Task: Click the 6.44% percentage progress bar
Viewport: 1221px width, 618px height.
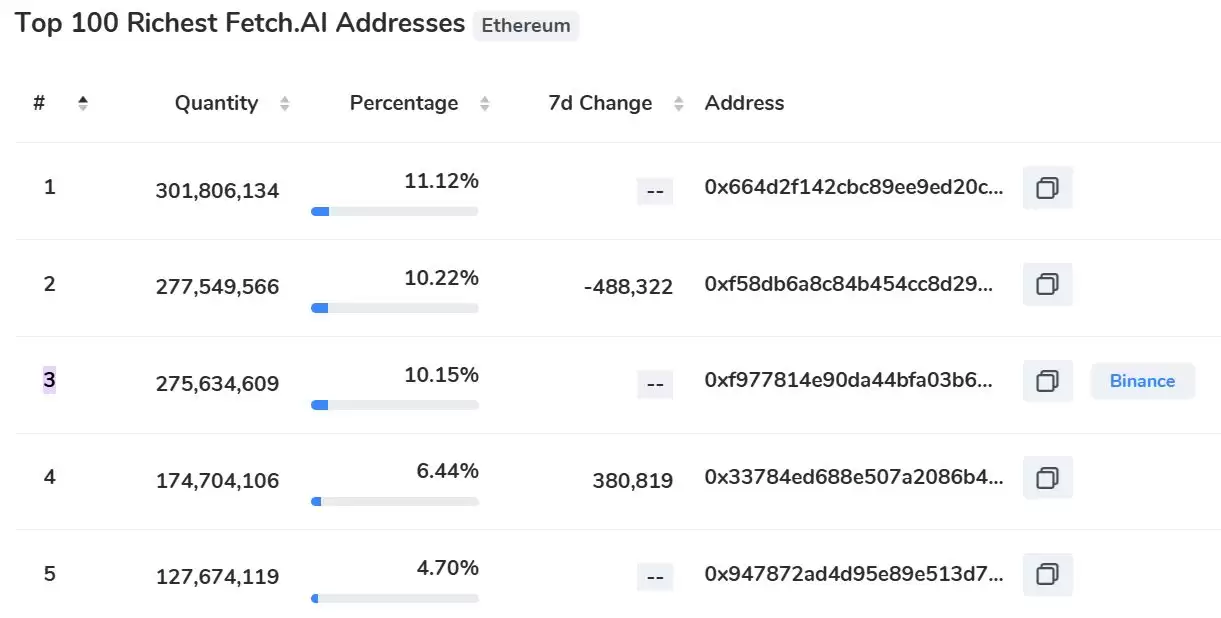Action: point(394,501)
